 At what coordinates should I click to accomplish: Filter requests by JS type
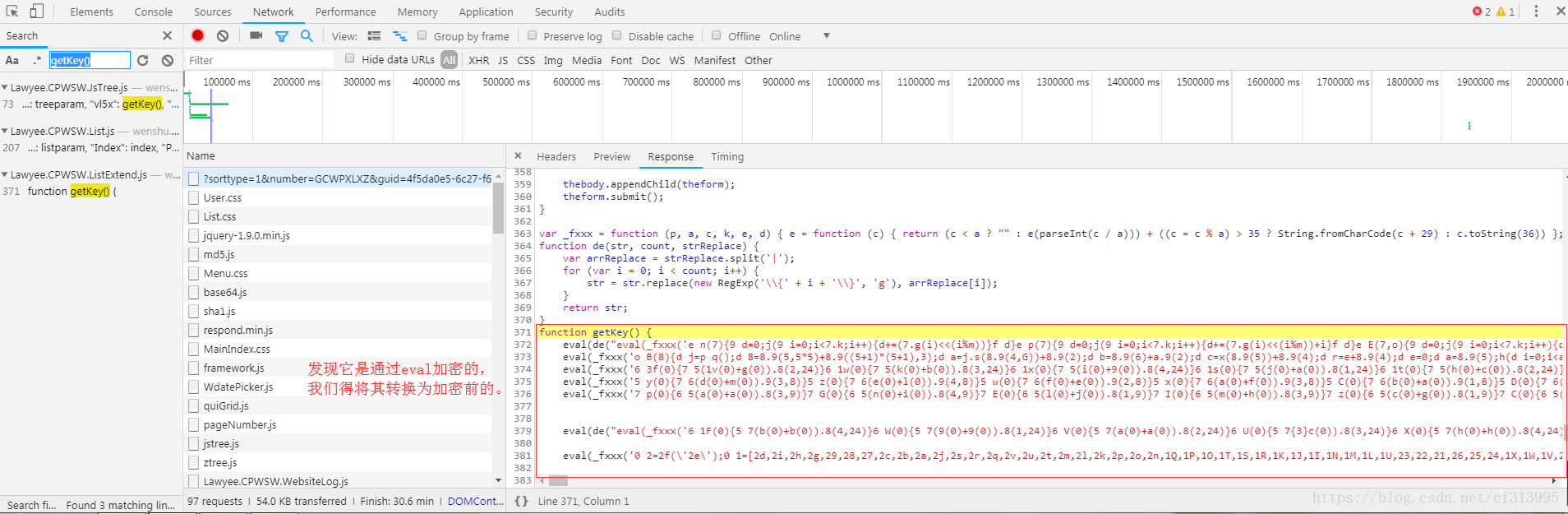click(503, 60)
